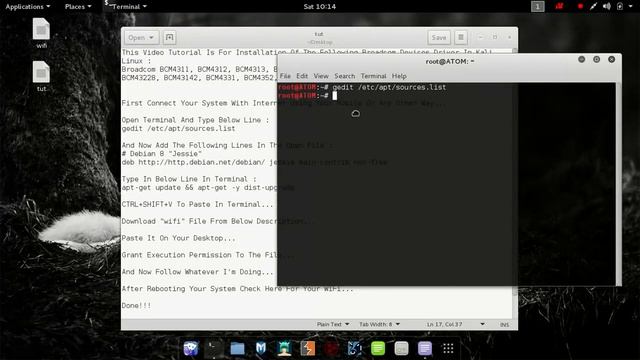Expand the Open recent files arrow
This screenshot has height=360, width=640.
pyautogui.click(x=152, y=38)
